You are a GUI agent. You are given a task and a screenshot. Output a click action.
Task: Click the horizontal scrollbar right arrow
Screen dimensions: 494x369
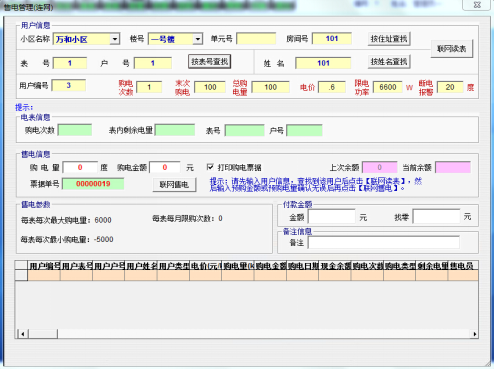[x=475, y=334]
